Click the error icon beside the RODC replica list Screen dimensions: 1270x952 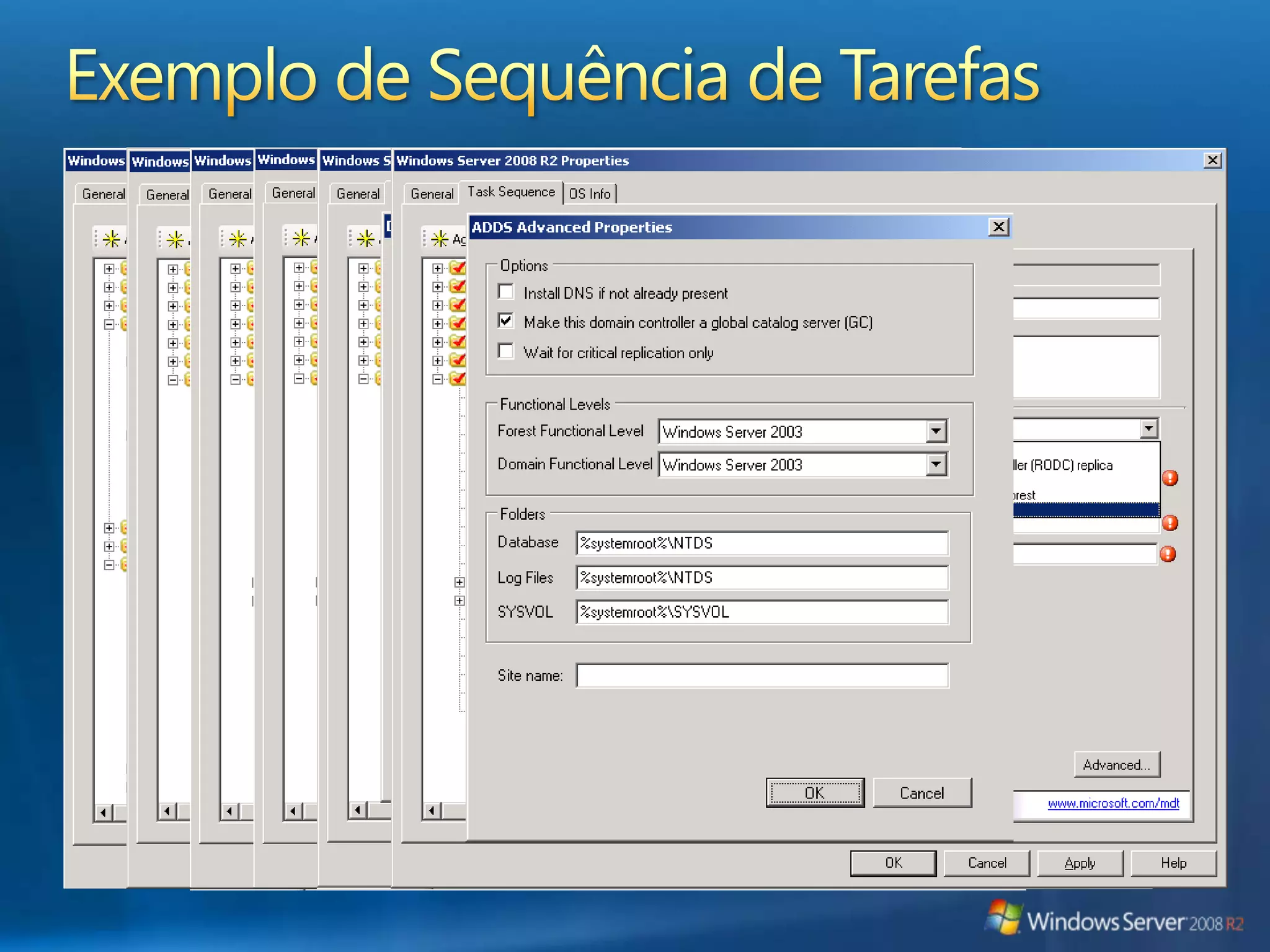1170,478
